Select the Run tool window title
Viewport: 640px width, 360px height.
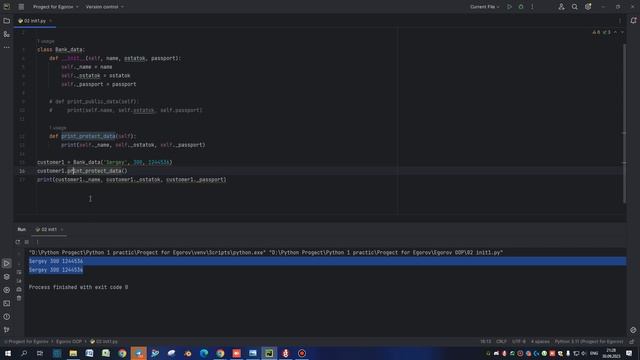22,229
